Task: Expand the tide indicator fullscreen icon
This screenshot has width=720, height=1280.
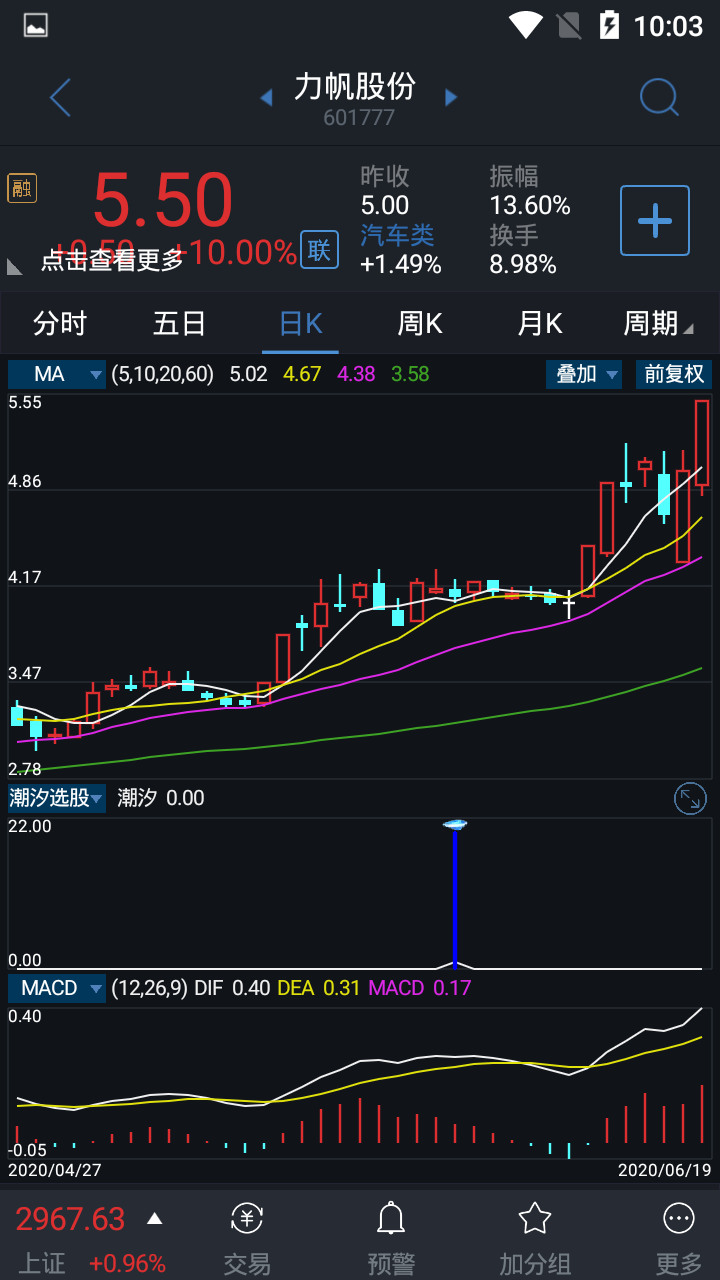Action: (690, 798)
